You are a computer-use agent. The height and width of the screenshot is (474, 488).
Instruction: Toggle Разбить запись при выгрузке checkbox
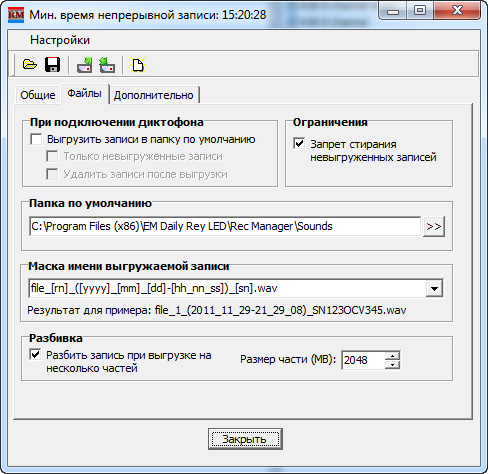35,354
